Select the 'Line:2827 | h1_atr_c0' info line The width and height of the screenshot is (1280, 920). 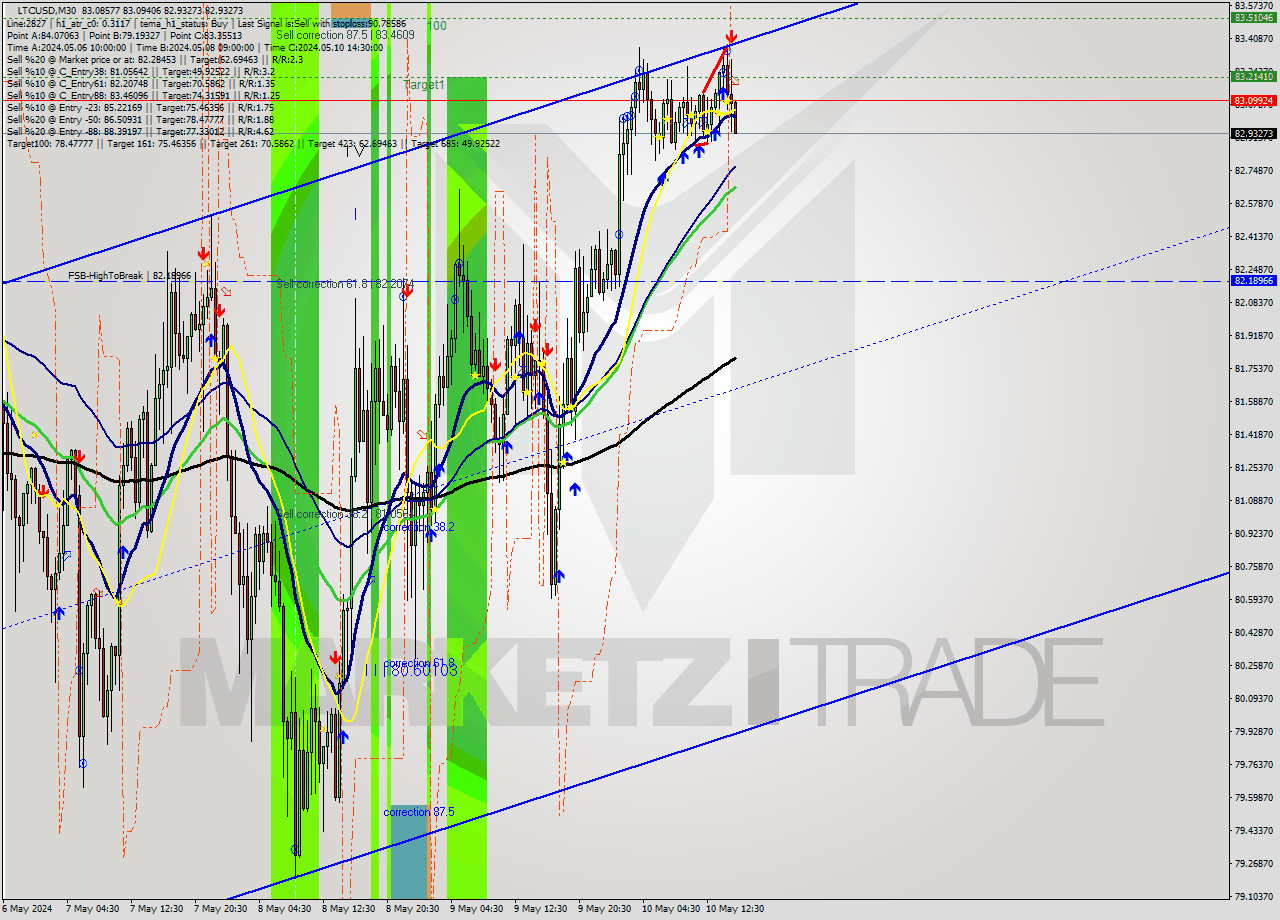pyautogui.click(x=207, y=22)
